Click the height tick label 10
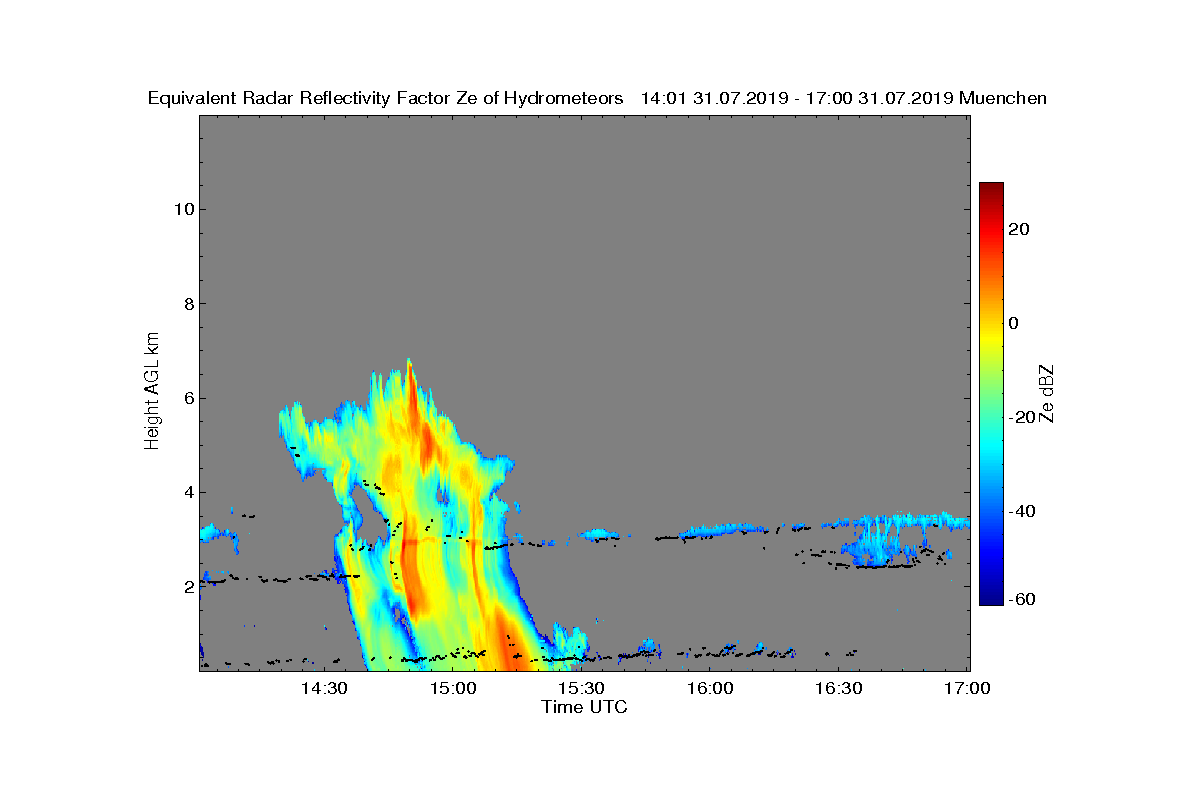Image resolution: width=1200 pixels, height=800 pixels. [x=183, y=209]
